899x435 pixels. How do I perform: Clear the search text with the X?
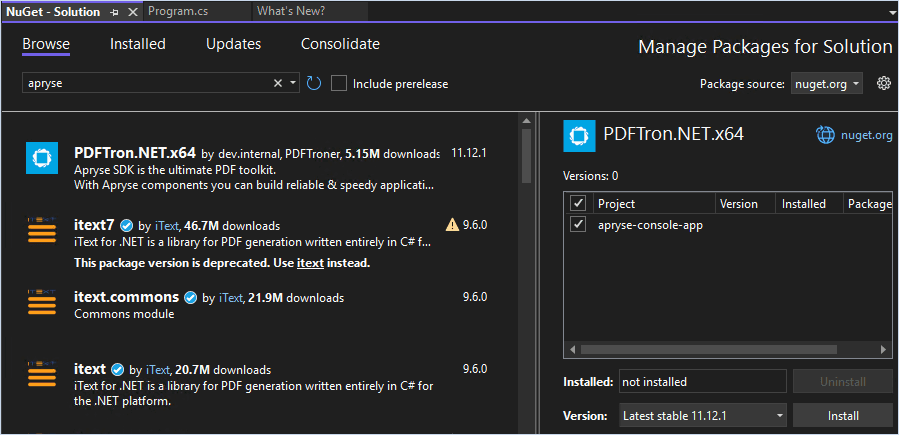(x=277, y=84)
